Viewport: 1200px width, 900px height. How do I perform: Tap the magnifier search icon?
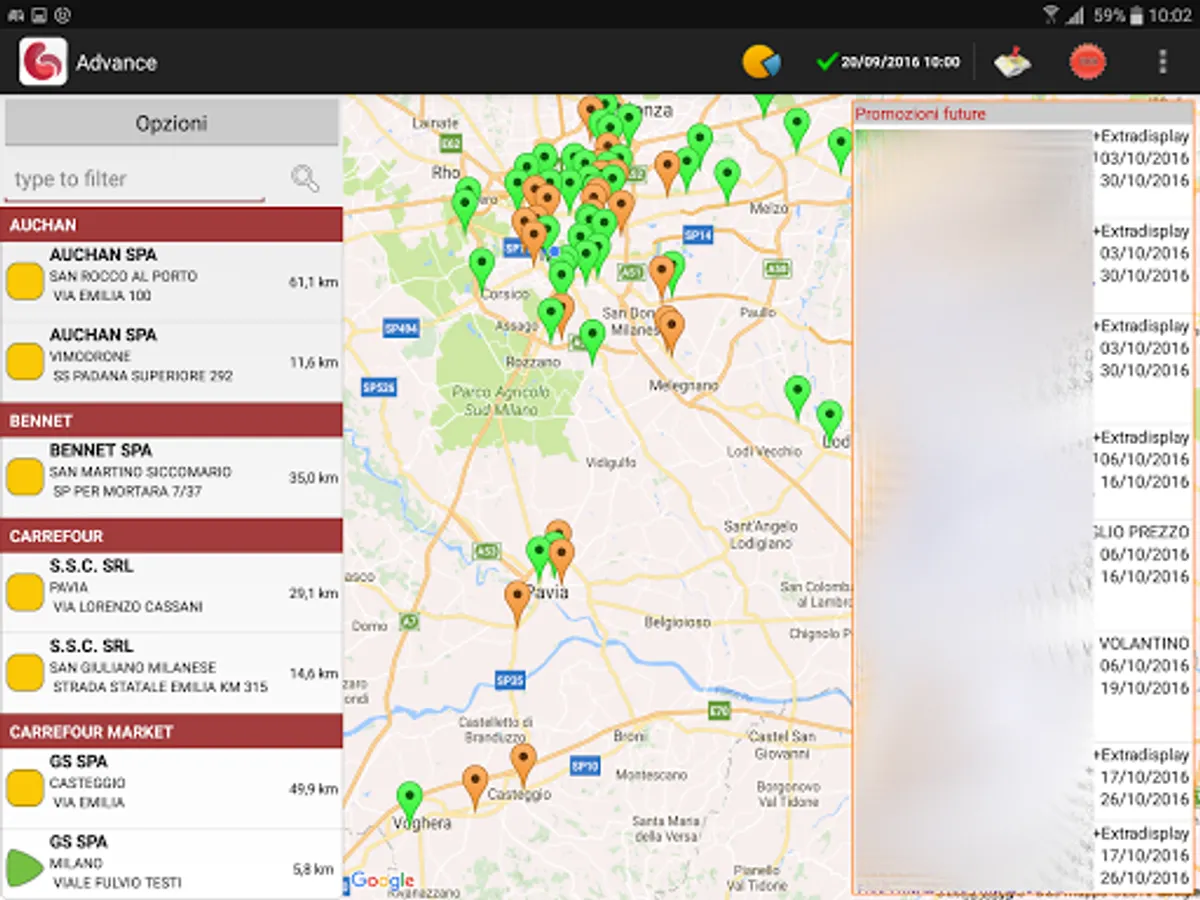305,179
